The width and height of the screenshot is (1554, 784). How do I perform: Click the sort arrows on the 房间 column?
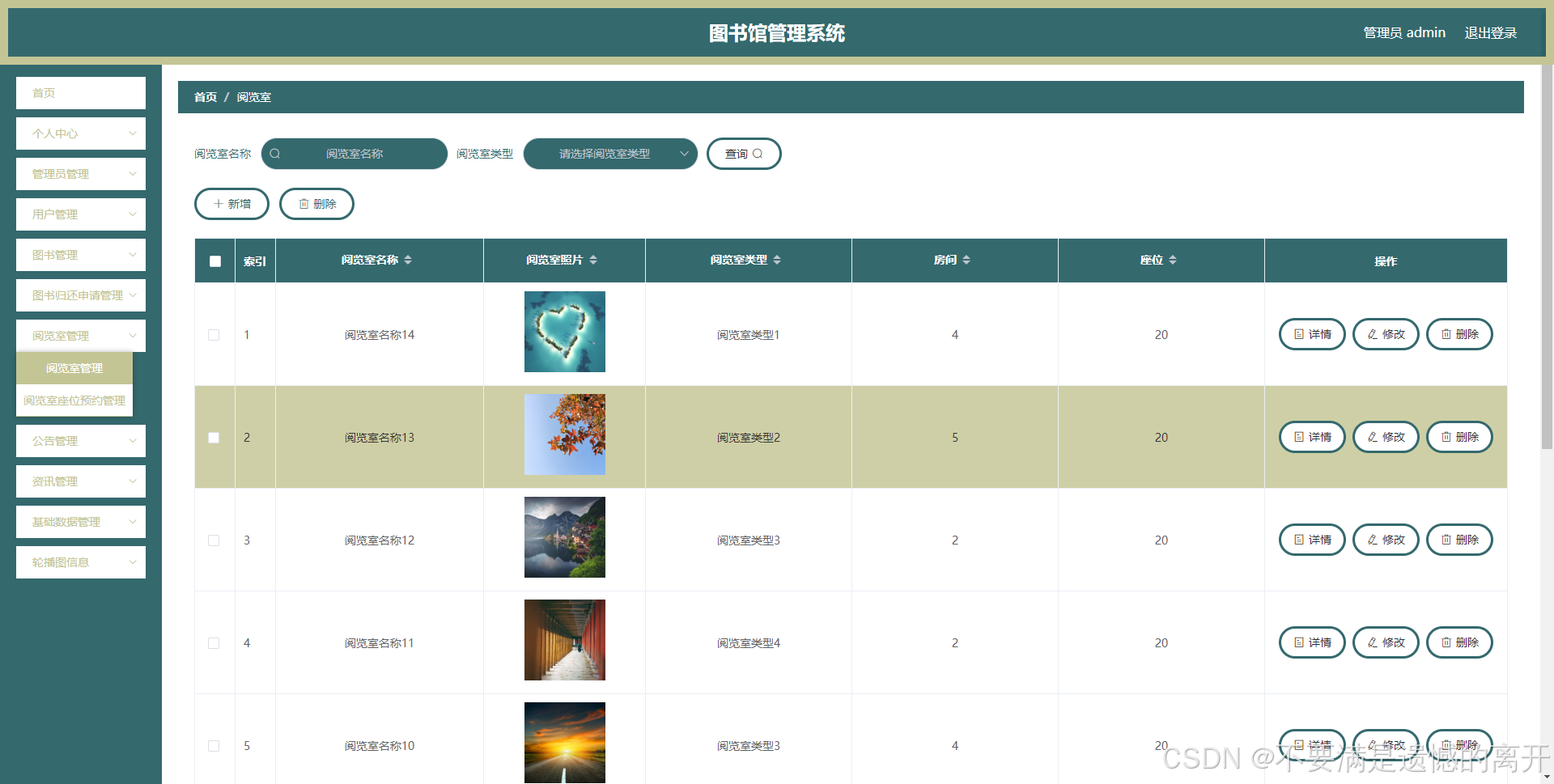(968, 260)
